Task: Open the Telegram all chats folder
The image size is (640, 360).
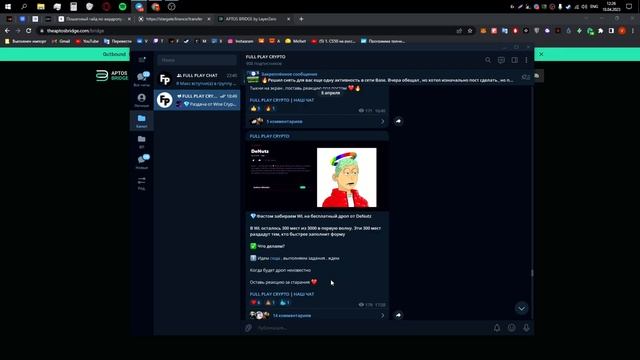Action: 142,79
